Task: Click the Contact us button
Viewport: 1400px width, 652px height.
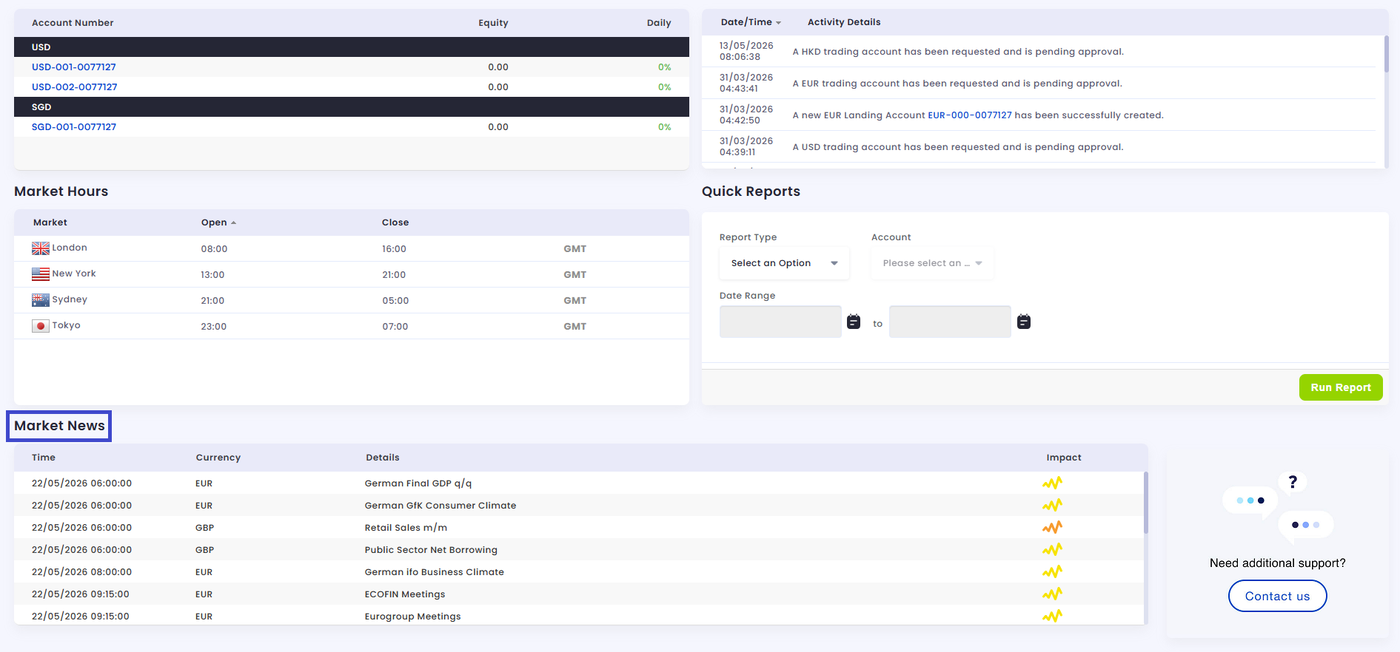Action: (x=1277, y=596)
